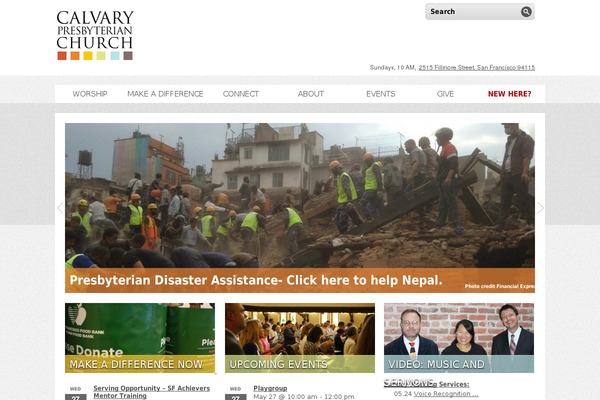Click the 05.24 sermon date
Viewport: 600px width, 400px height.
pos(403,393)
